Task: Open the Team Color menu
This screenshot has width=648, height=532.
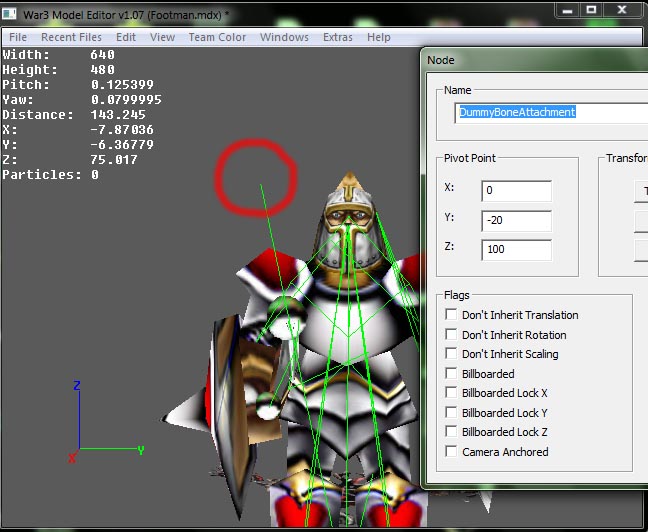Action: pos(217,37)
